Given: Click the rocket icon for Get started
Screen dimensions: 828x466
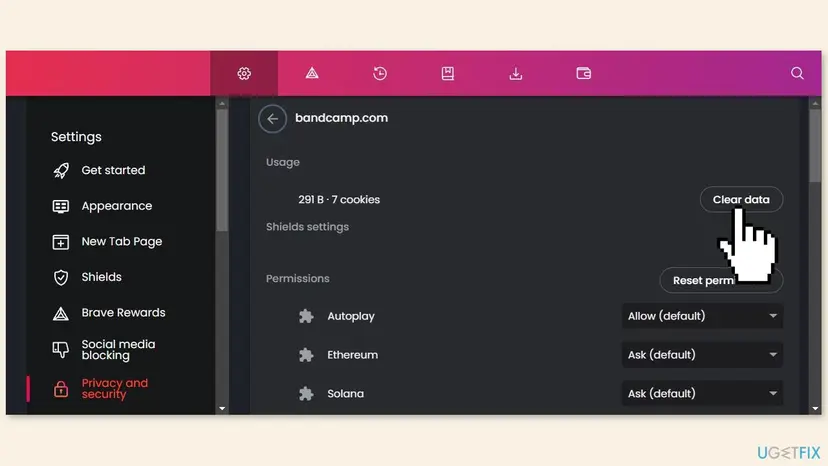Looking at the screenshot, I should (x=61, y=170).
